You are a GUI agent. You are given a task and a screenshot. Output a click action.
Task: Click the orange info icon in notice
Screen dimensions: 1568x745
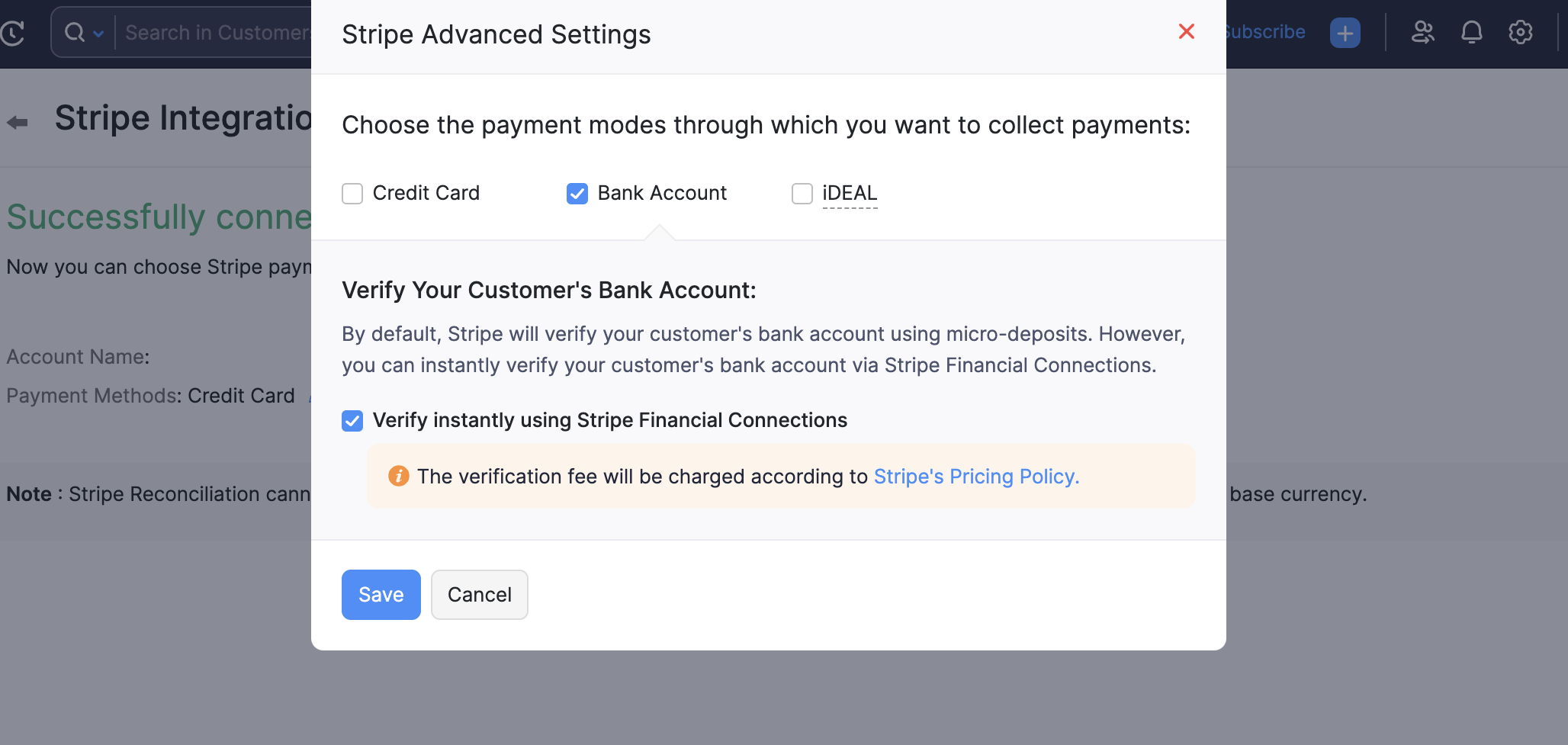tap(398, 476)
